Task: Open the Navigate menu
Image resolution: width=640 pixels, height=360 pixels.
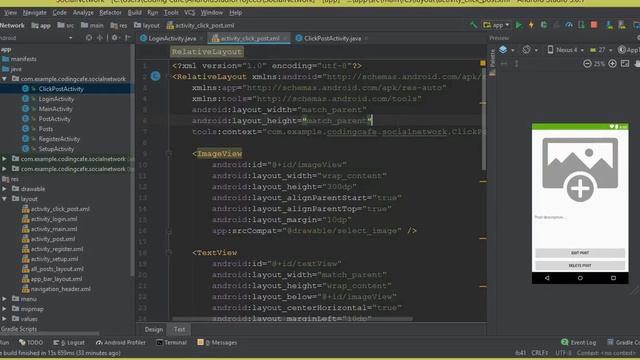Action: (34, 13)
